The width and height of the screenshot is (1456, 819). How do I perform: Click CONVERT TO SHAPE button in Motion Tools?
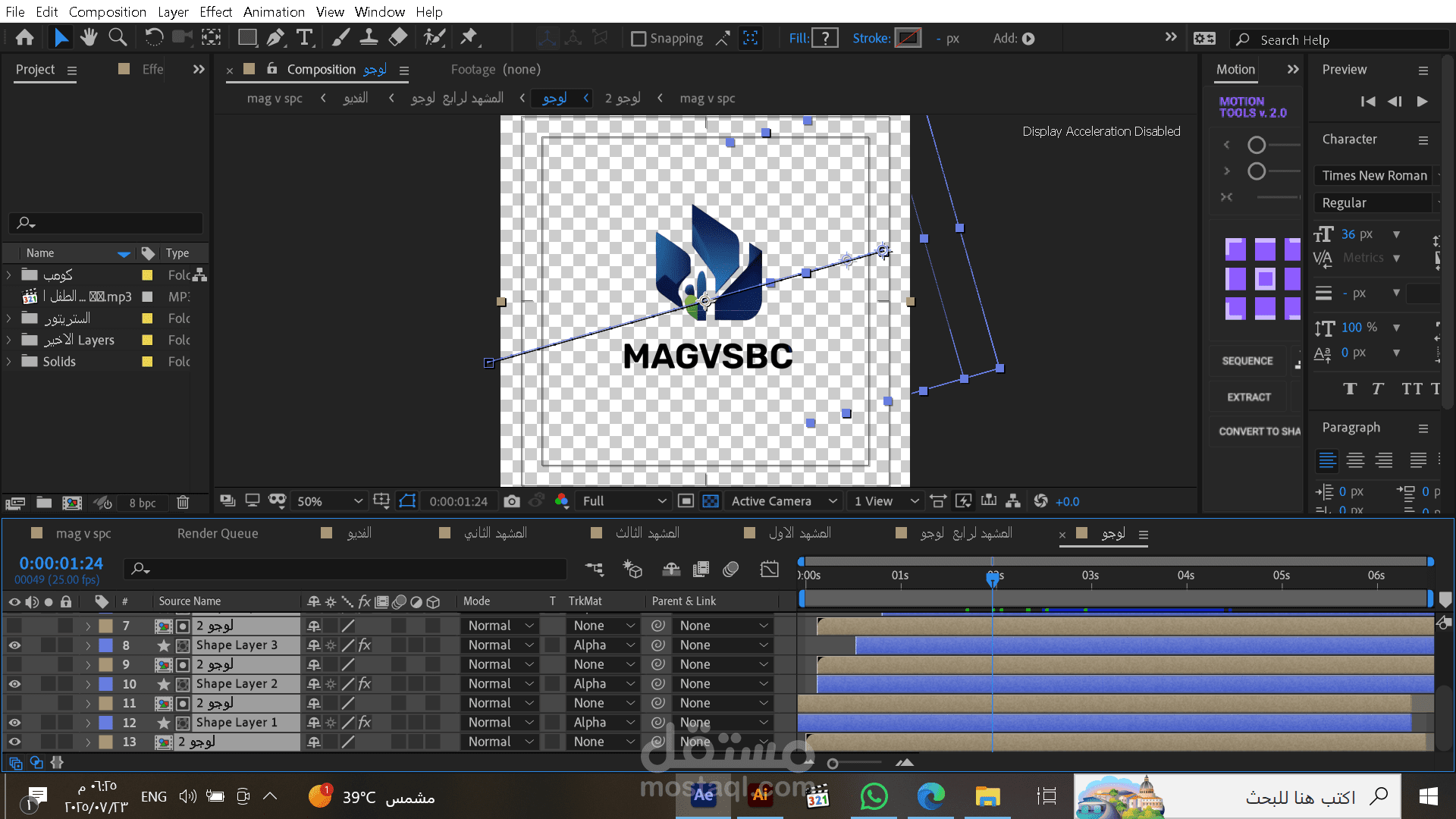1259,431
